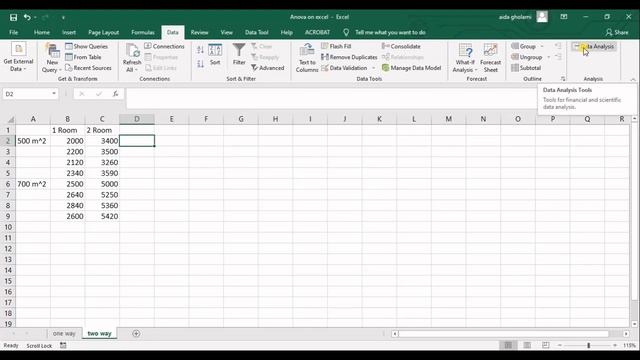Open Get External Data

(18, 57)
